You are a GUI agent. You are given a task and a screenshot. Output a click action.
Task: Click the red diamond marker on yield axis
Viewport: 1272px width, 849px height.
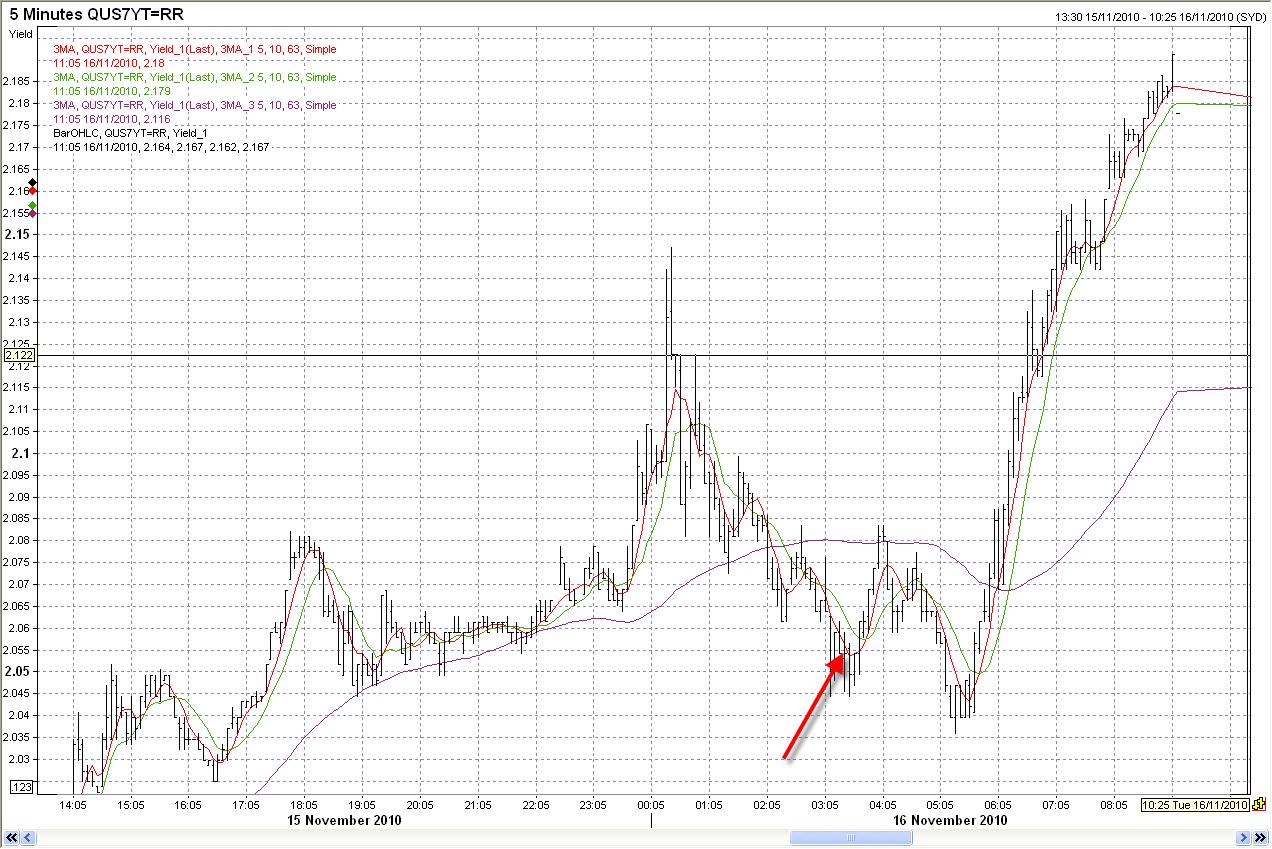click(33, 191)
